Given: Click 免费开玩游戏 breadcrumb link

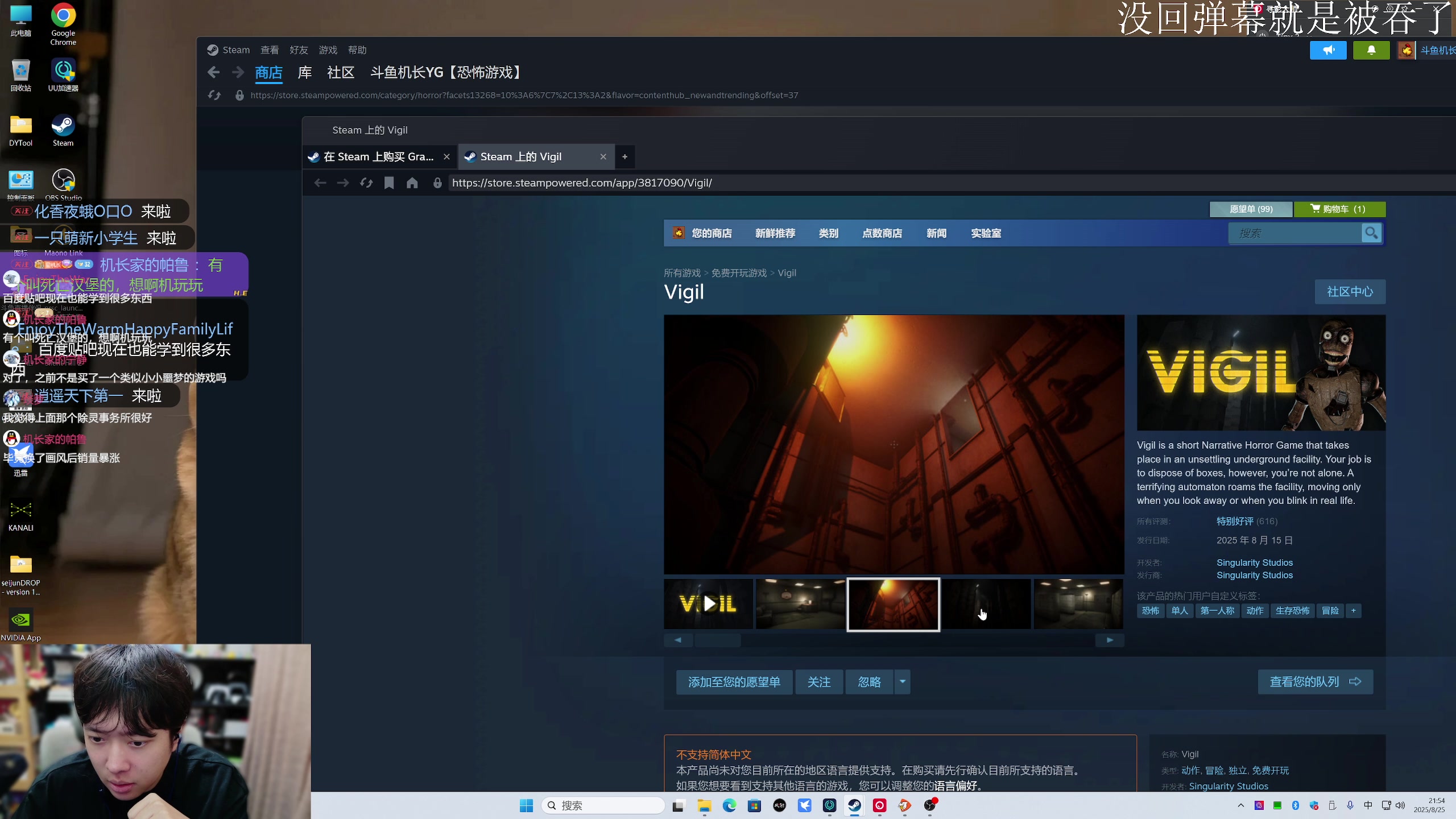Looking at the screenshot, I should pos(739,273).
